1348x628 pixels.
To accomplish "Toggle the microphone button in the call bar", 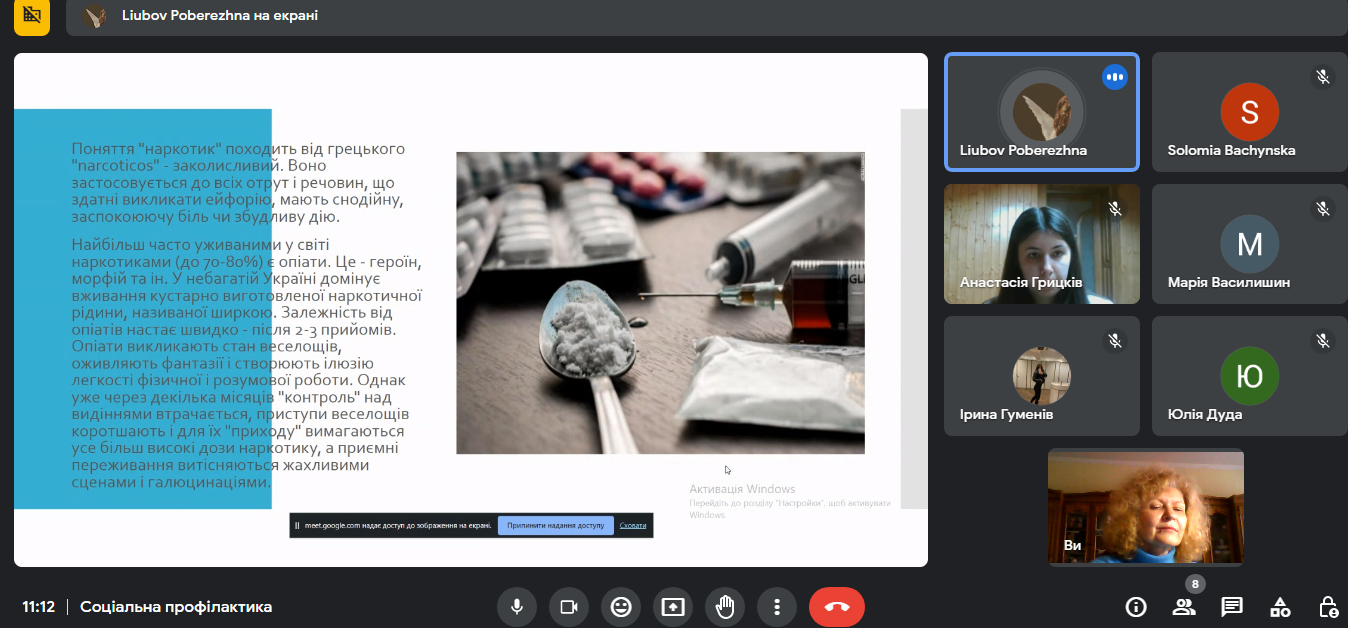I will (x=517, y=607).
